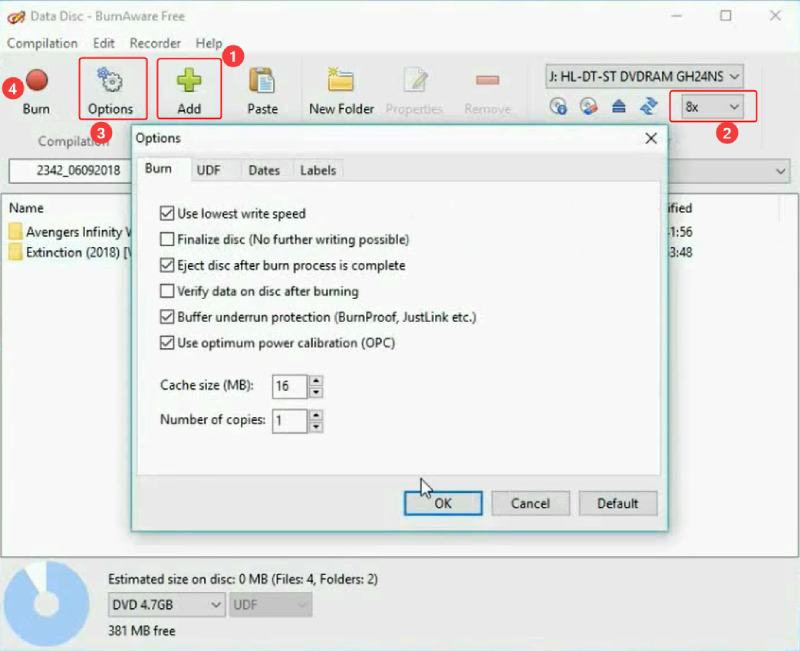The width and height of the screenshot is (800, 651).
Task: Confirm options with the OK button
Action: pos(443,504)
